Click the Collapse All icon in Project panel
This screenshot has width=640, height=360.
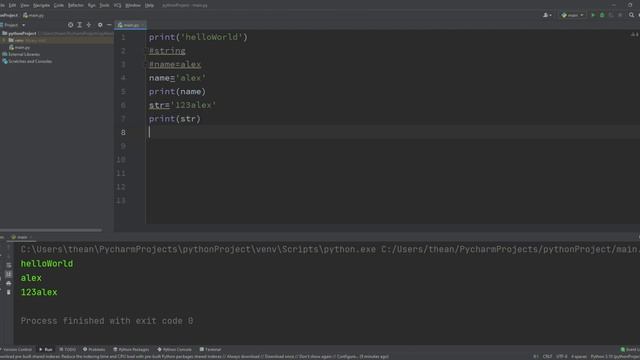point(89,25)
